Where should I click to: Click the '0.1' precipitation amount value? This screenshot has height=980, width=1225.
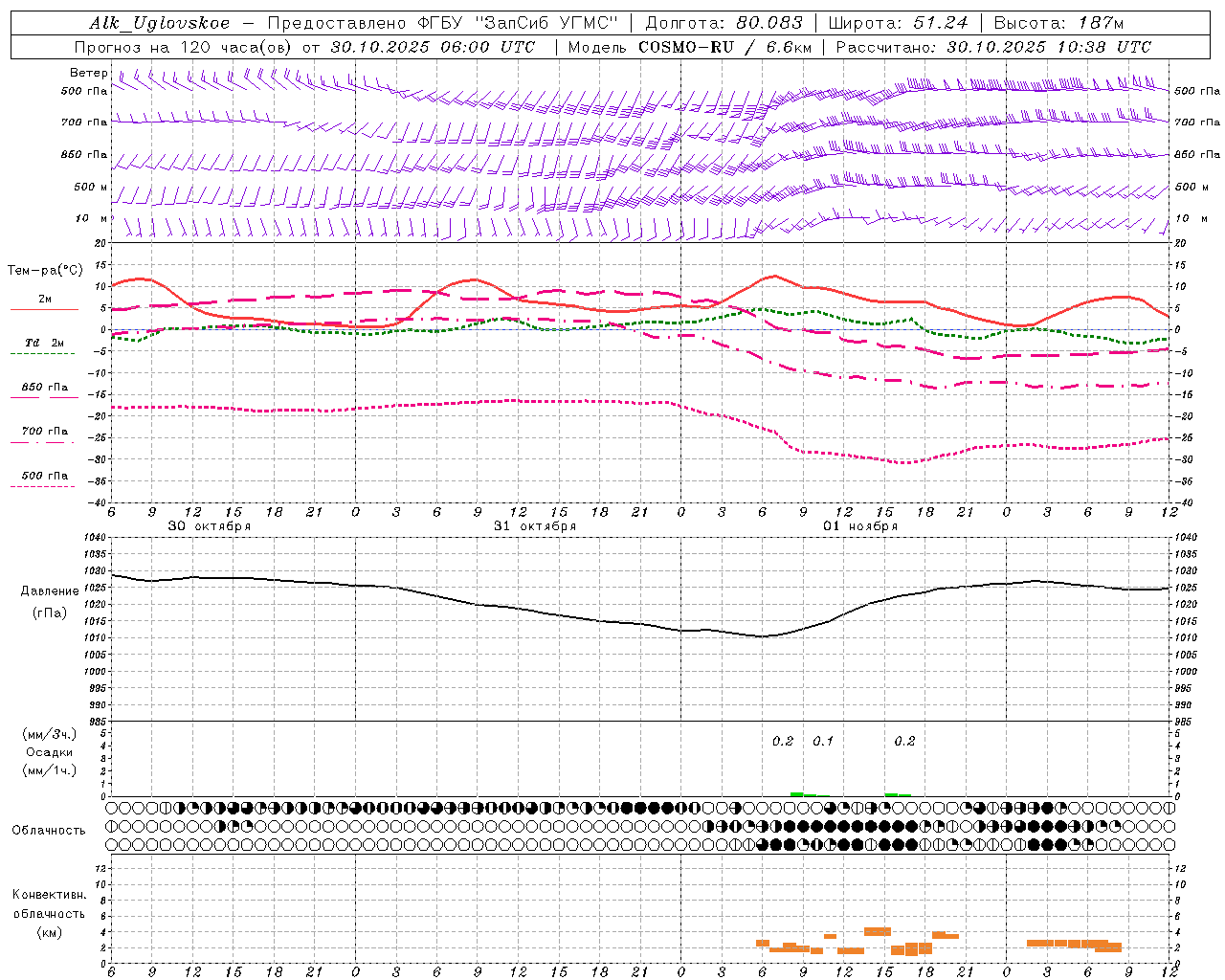[x=823, y=741]
